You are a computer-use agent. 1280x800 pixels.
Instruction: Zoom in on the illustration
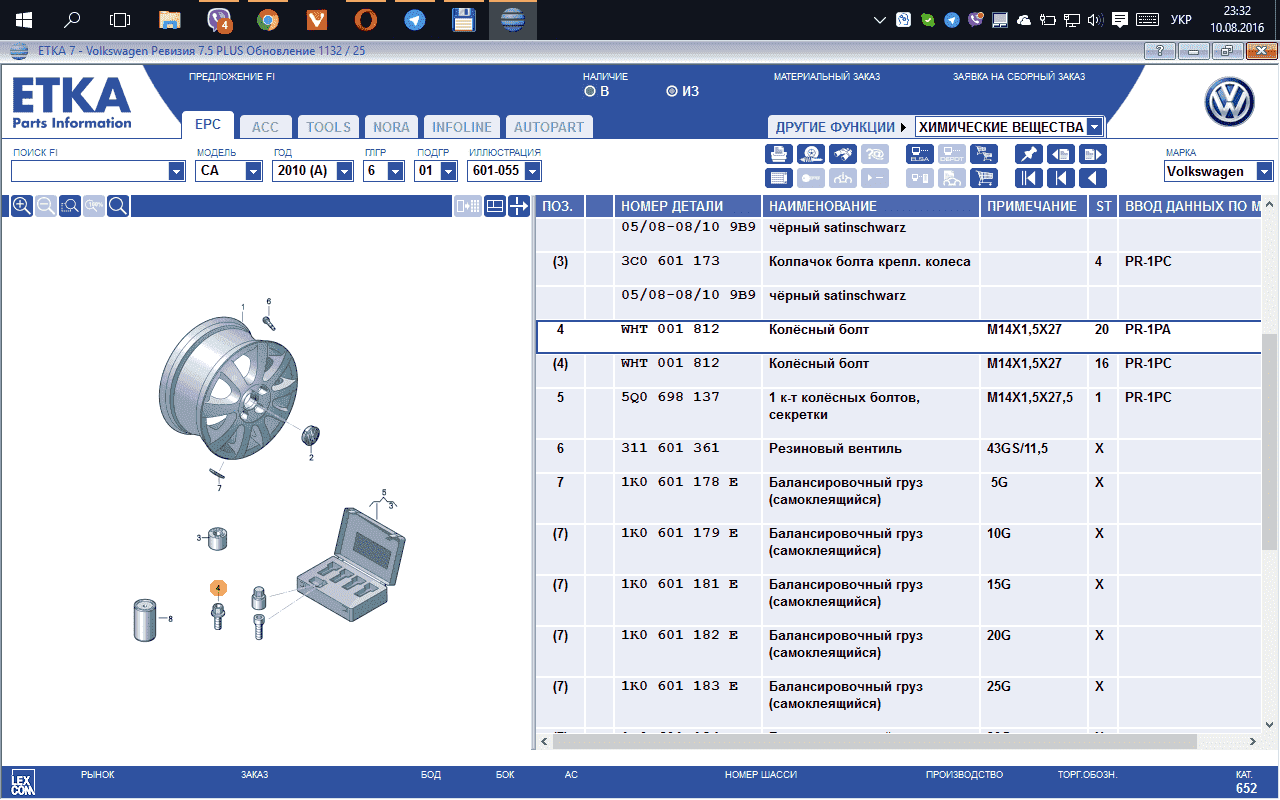click(21, 206)
